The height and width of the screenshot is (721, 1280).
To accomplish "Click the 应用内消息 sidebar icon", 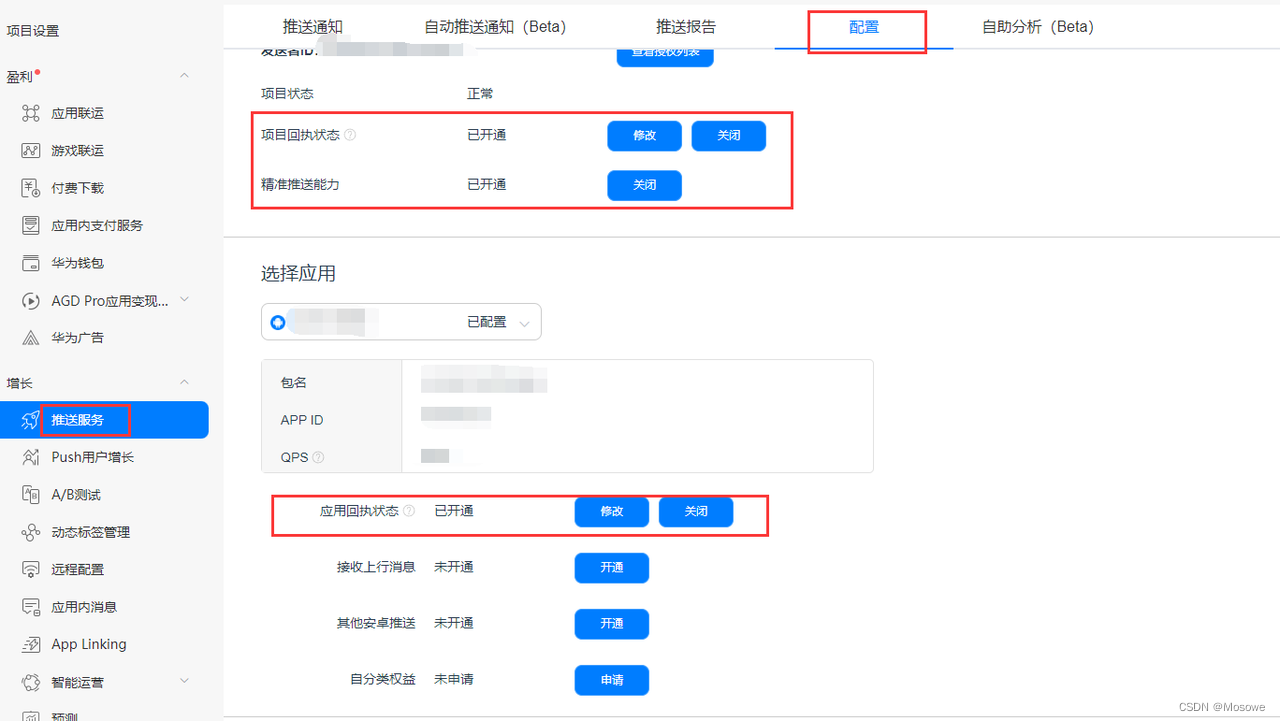I will [31, 607].
